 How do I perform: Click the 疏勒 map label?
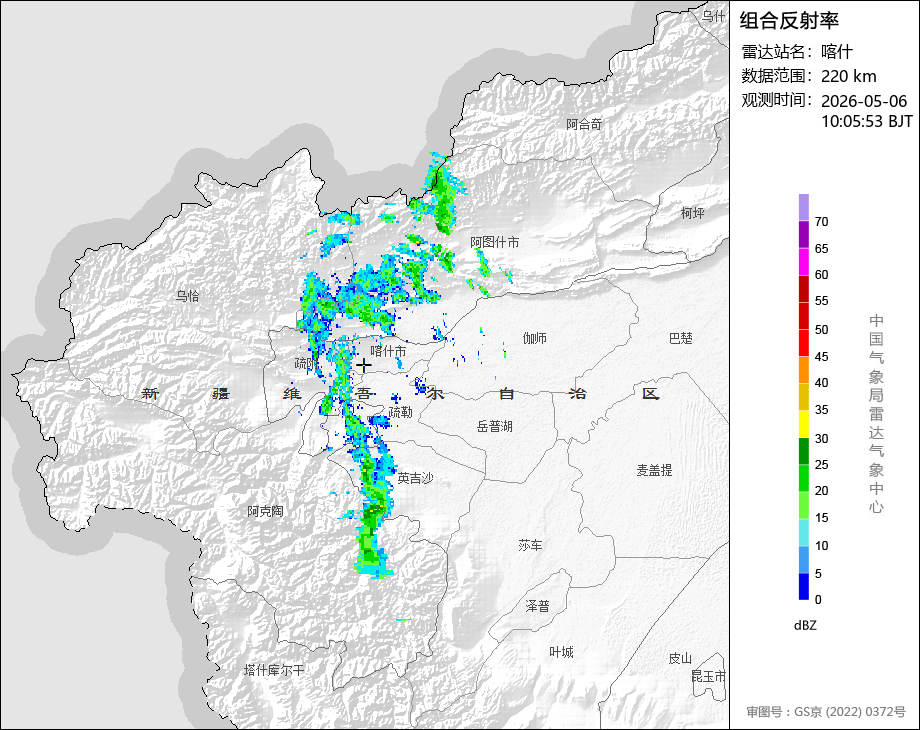pos(401,413)
